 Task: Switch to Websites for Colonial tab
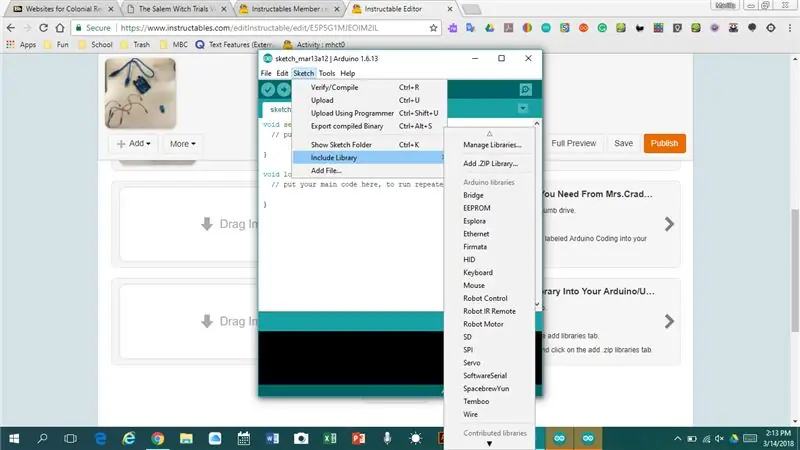coord(63,9)
